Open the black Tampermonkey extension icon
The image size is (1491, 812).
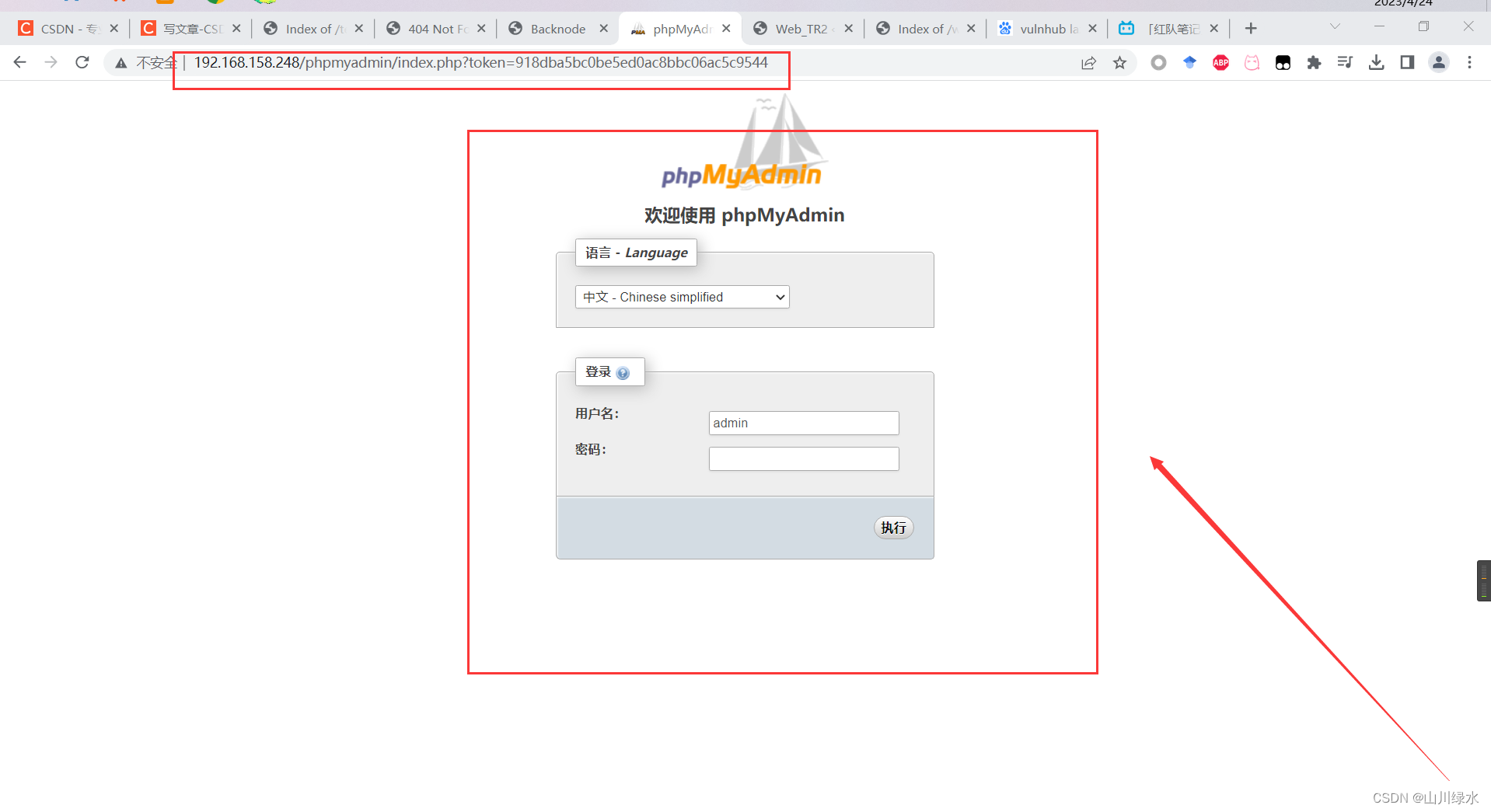click(x=1283, y=63)
